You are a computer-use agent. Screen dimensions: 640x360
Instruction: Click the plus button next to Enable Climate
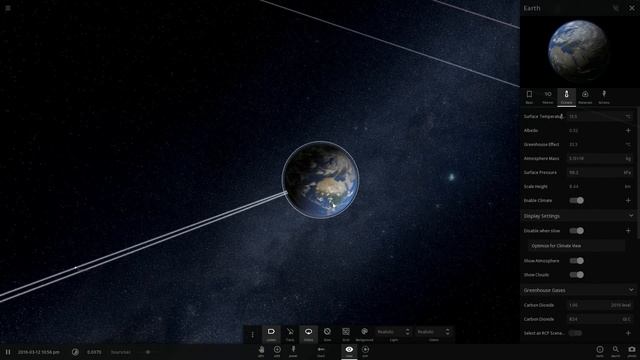coord(628,200)
